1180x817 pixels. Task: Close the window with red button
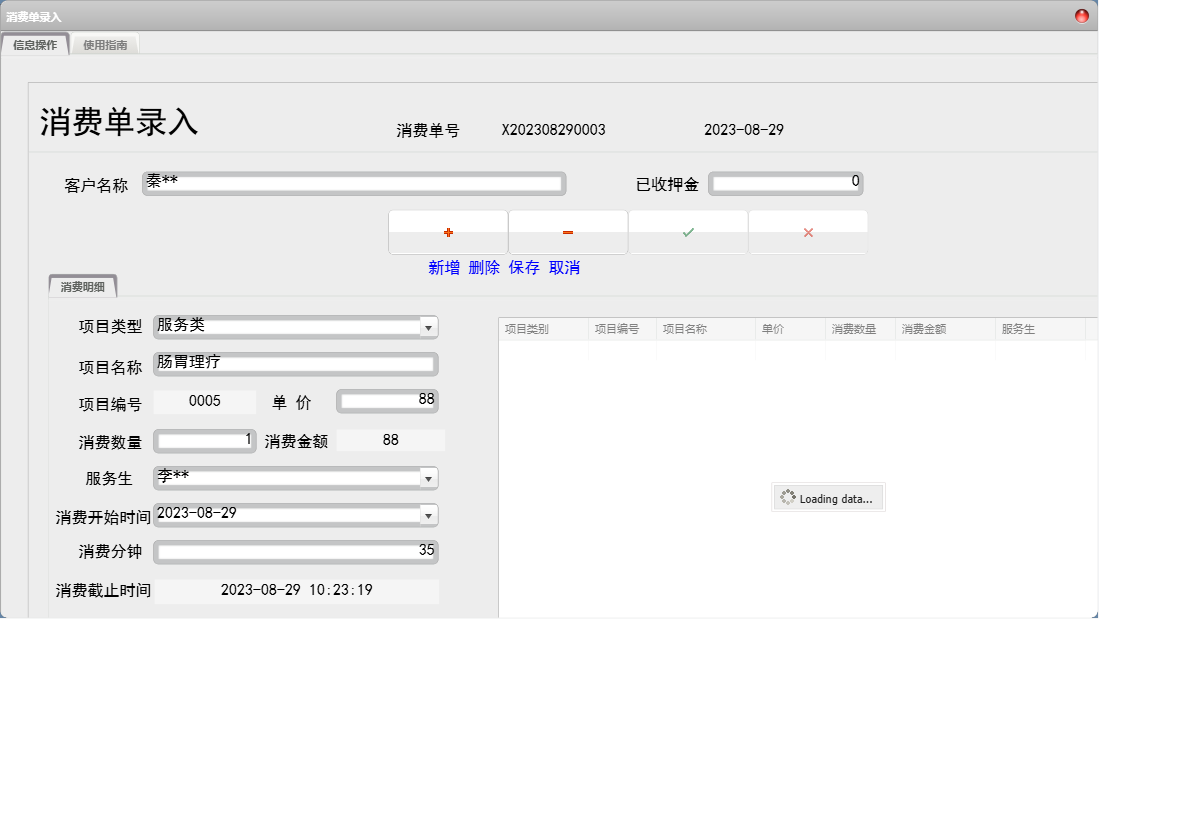click(x=1082, y=16)
